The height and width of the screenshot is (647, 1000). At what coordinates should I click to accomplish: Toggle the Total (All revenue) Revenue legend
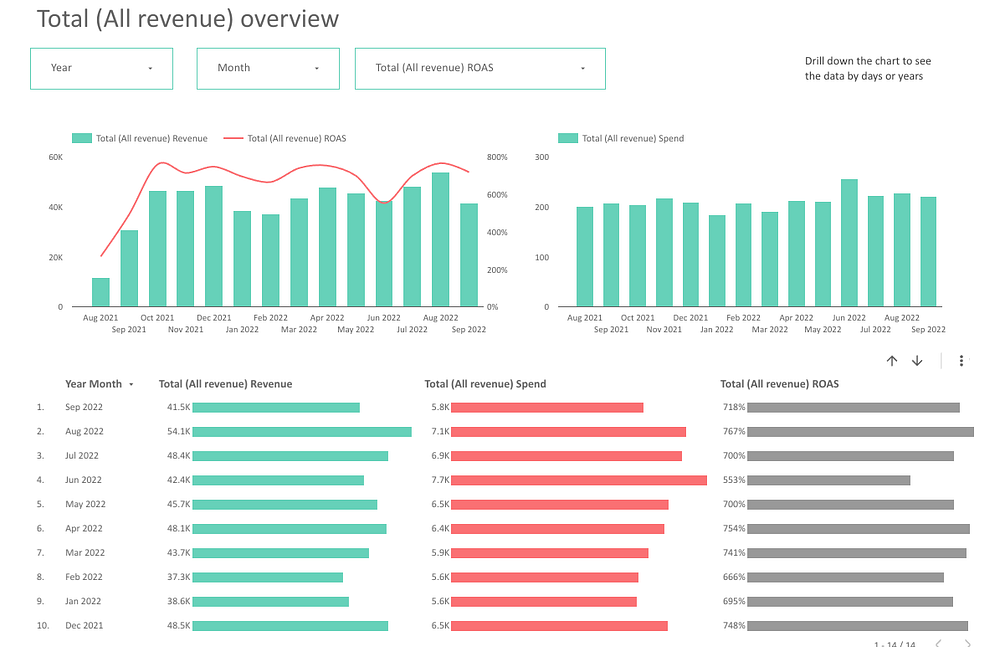140,138
